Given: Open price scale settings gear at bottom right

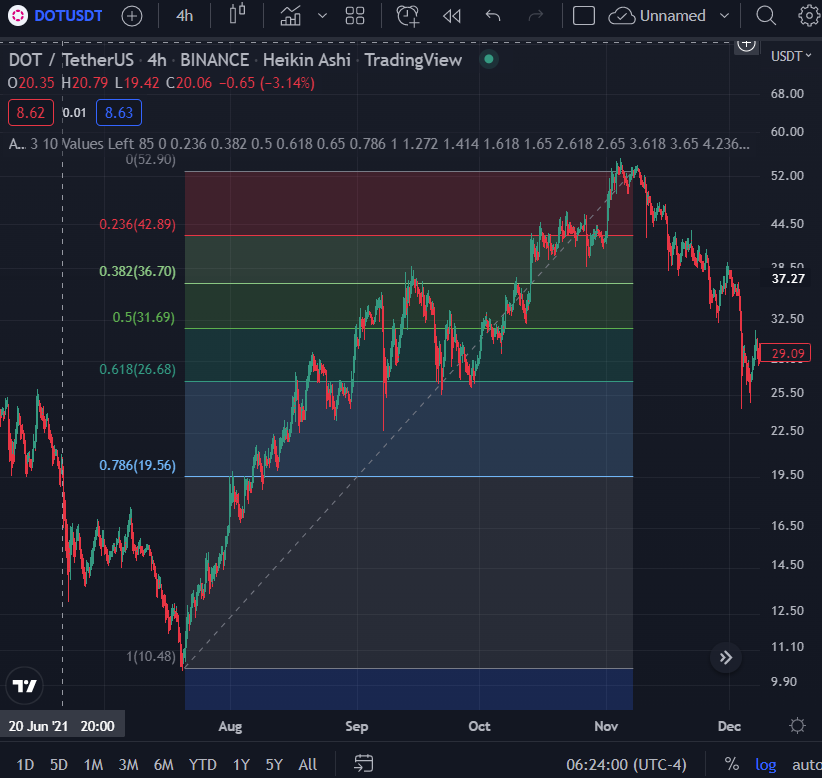Looking at the screenshot, I should coord(797,726).
